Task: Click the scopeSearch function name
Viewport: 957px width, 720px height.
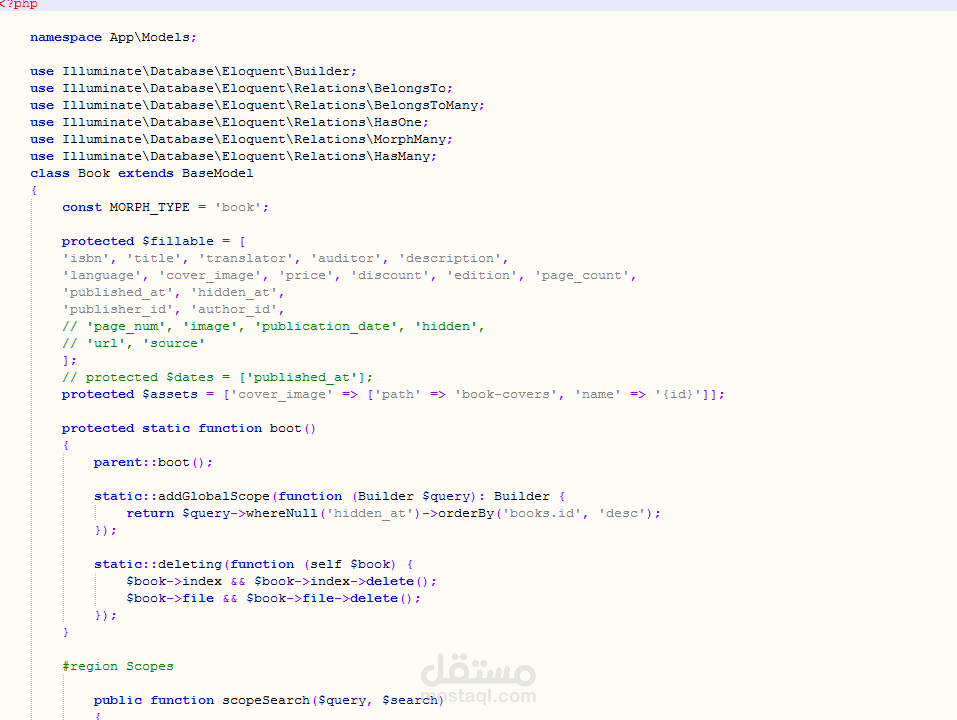Action: pyautogui.click(x=265, y=700)
